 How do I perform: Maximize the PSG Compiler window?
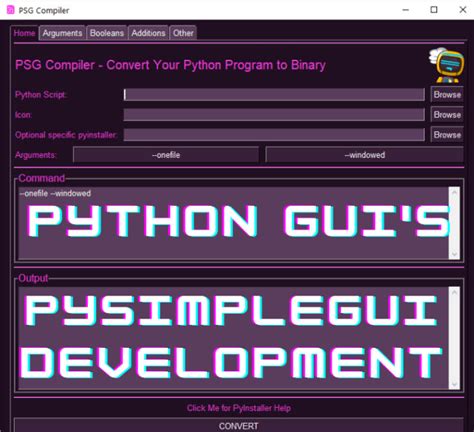[434, 10]
